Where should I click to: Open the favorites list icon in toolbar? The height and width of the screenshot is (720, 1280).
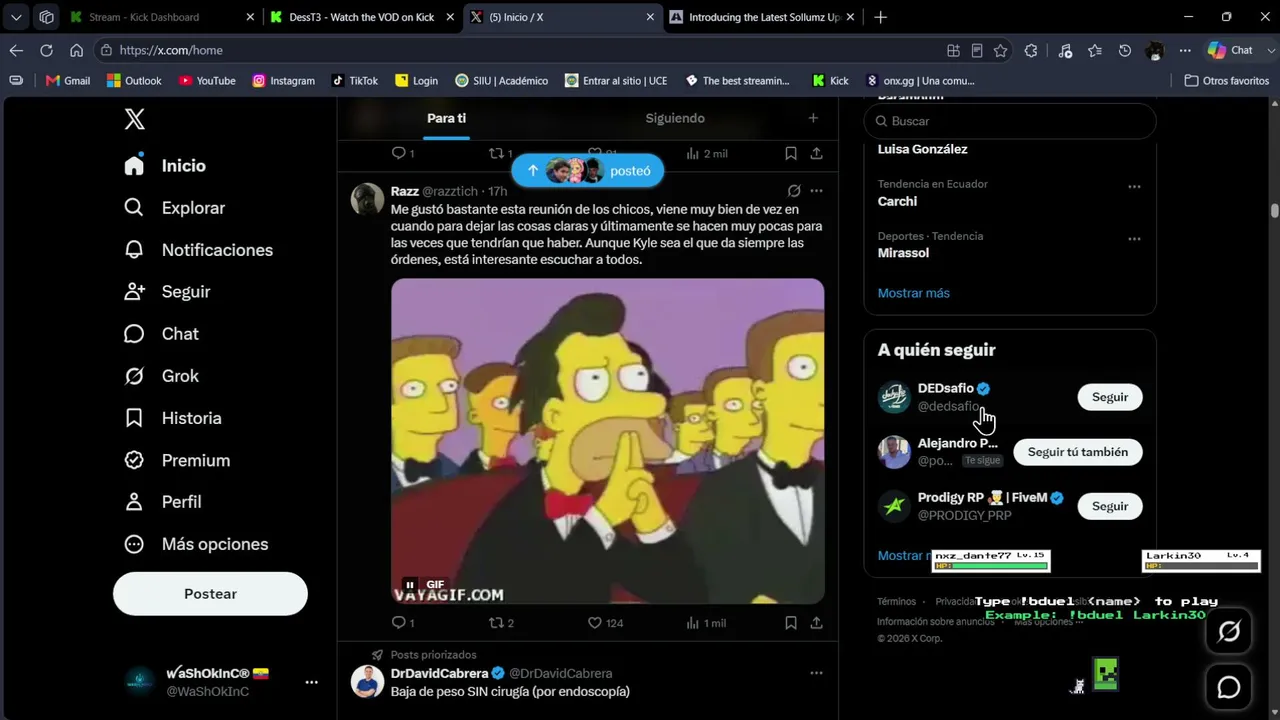[1095, 50]
